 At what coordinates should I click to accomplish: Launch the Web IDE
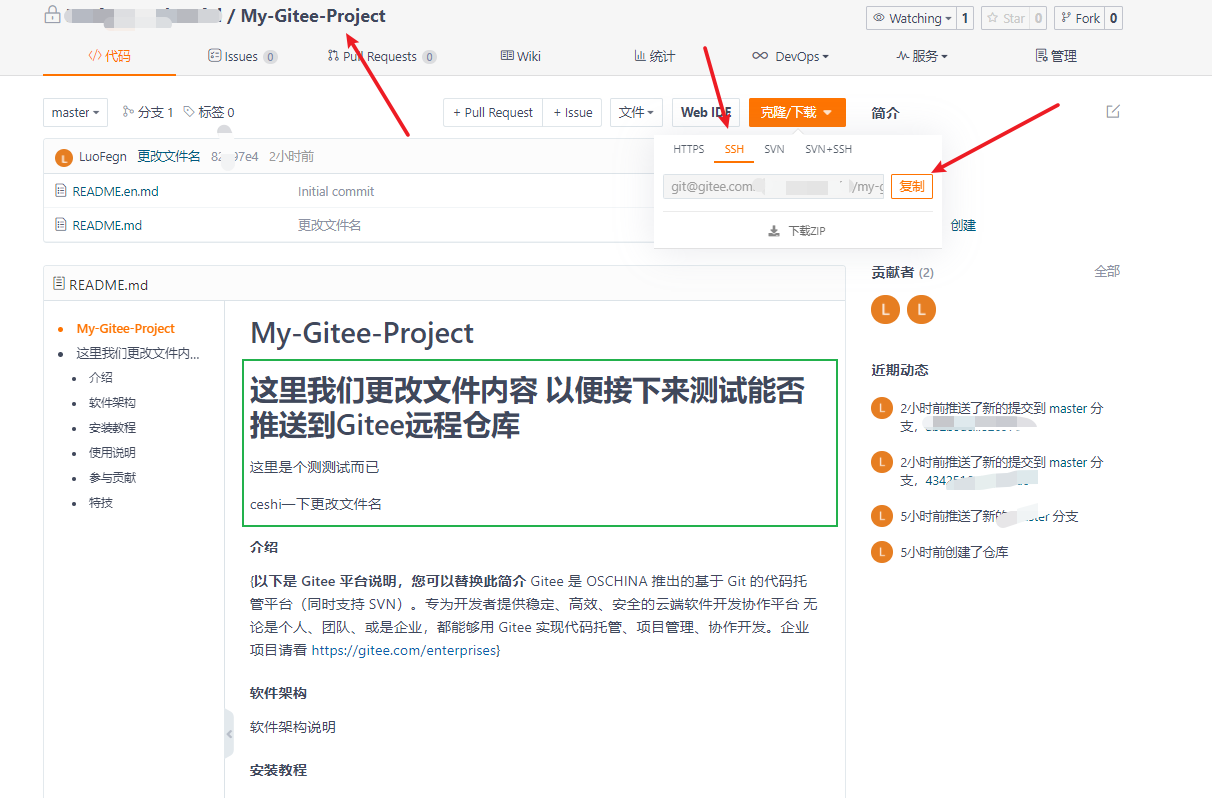[706, 112]
